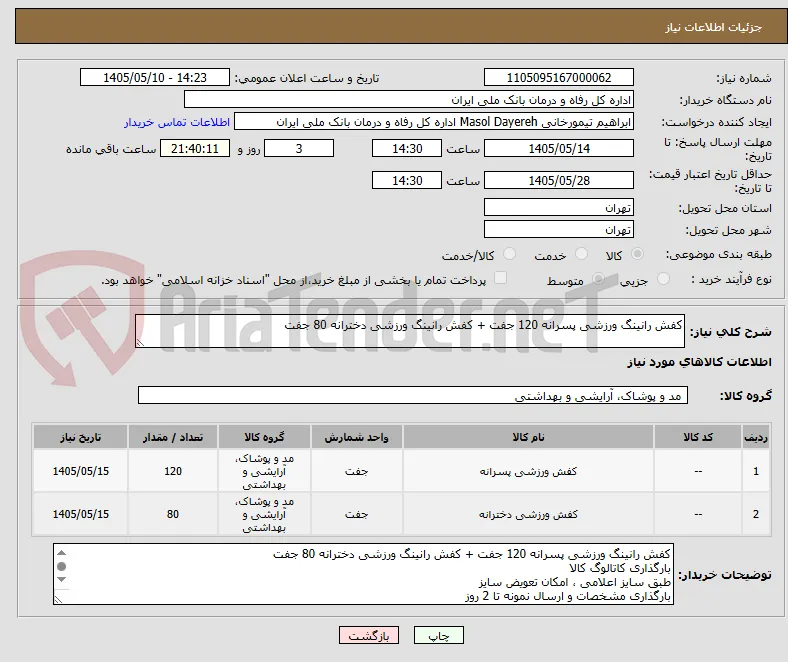
Task: Click the گروه کالا column header
Action: 264,437
